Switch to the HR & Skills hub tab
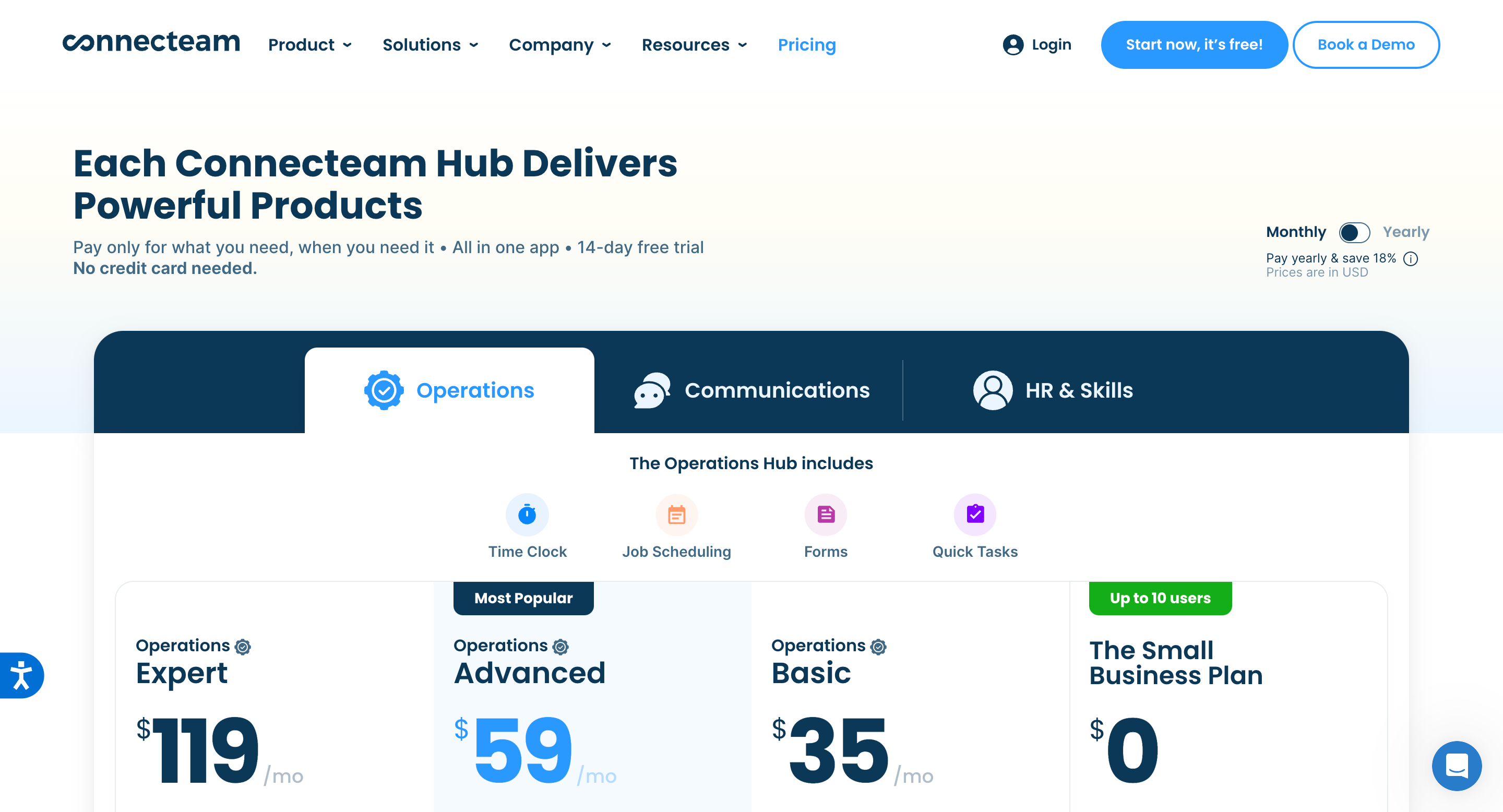The height and width of the screenshot is (812, 1503). (x=1053, y=390)
